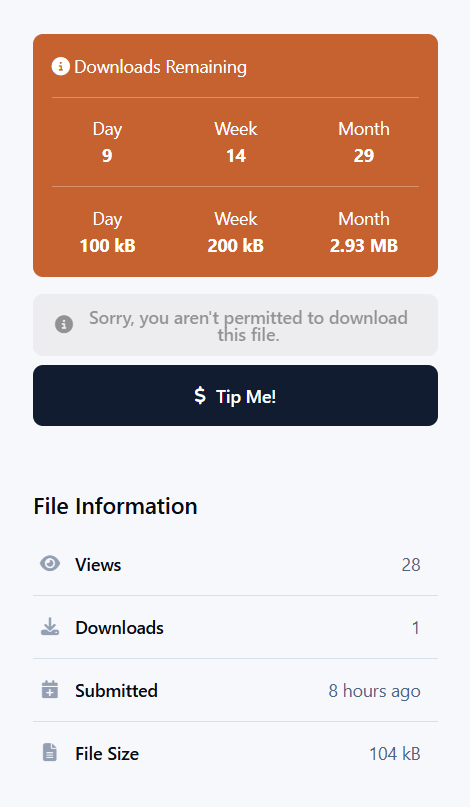
Task: Click the document icon beside File Size
Action: [x=50, y=752]
